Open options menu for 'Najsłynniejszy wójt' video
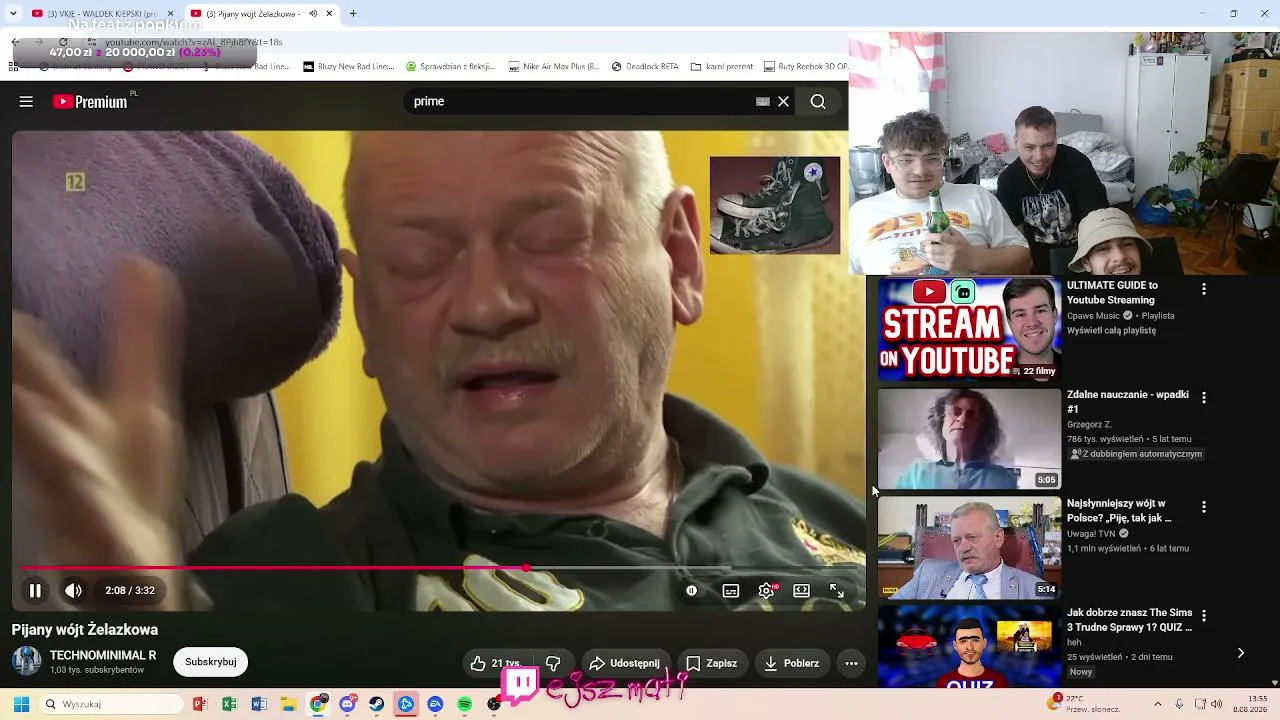 point(1204,507)
